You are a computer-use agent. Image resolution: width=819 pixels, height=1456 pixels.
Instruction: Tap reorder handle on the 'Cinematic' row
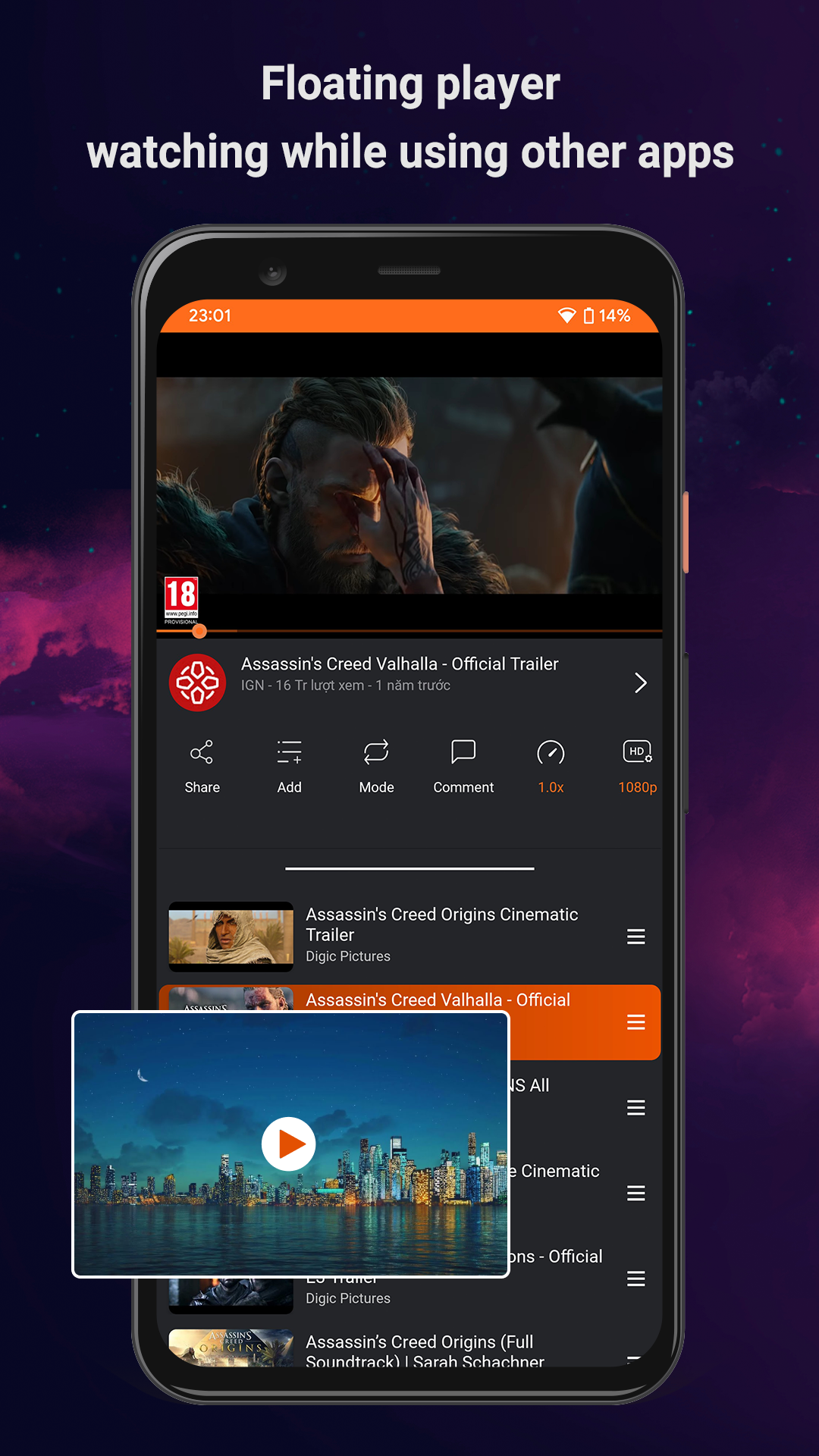tap(636, 1194)
